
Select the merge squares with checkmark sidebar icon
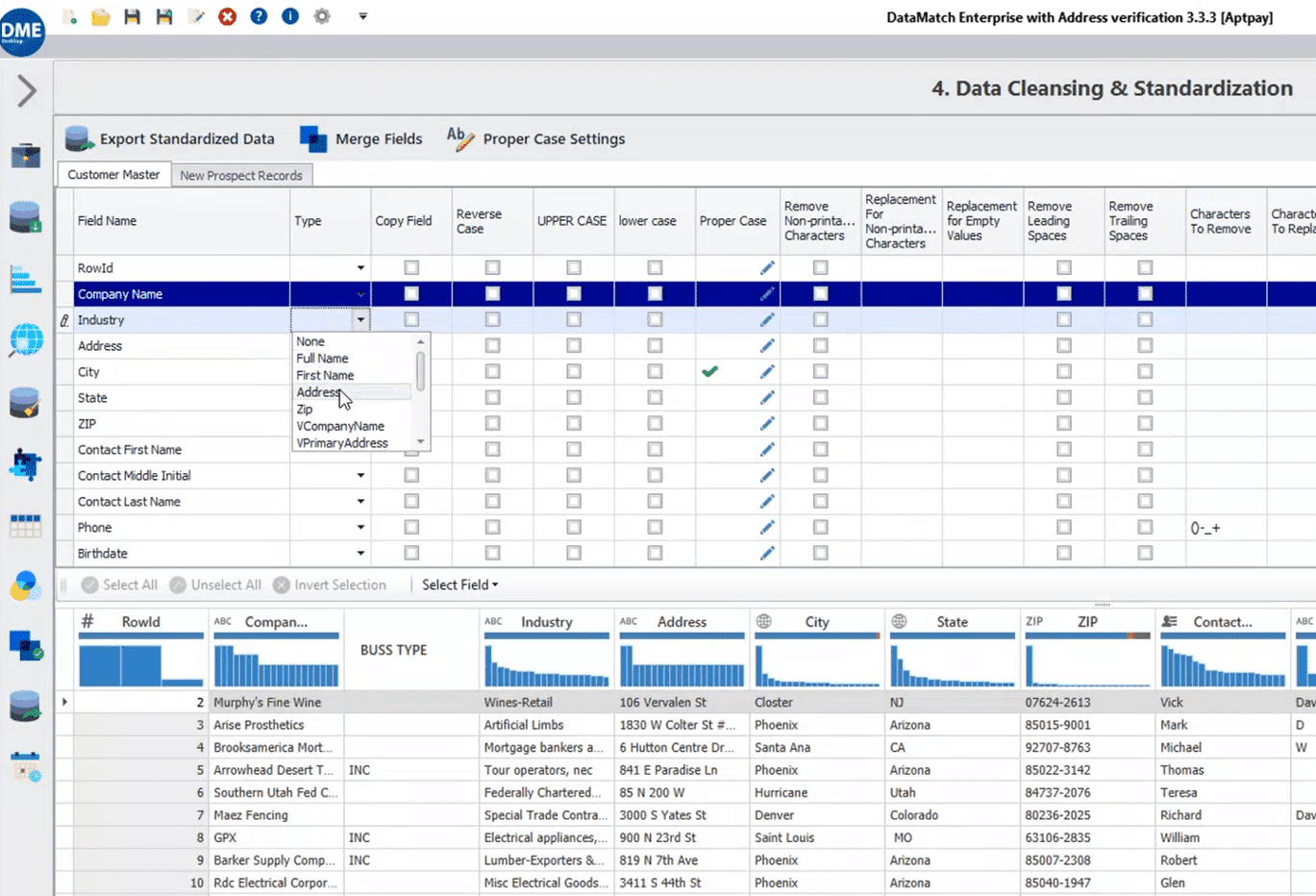[26, 645]
